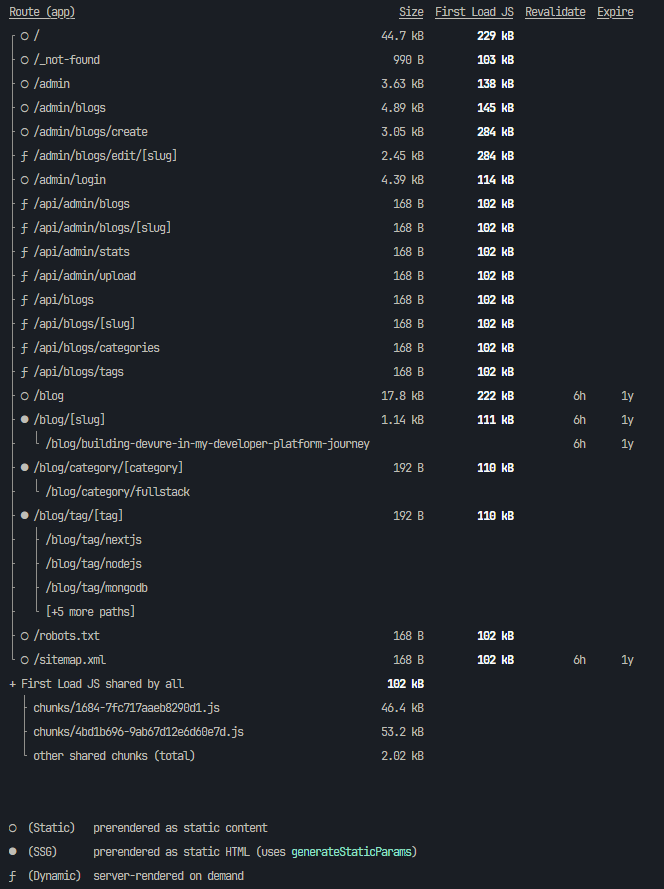664x889 pixels.
Task: Click the filled SSG dot beside /blog/[slug]
Action: point(24,420)
